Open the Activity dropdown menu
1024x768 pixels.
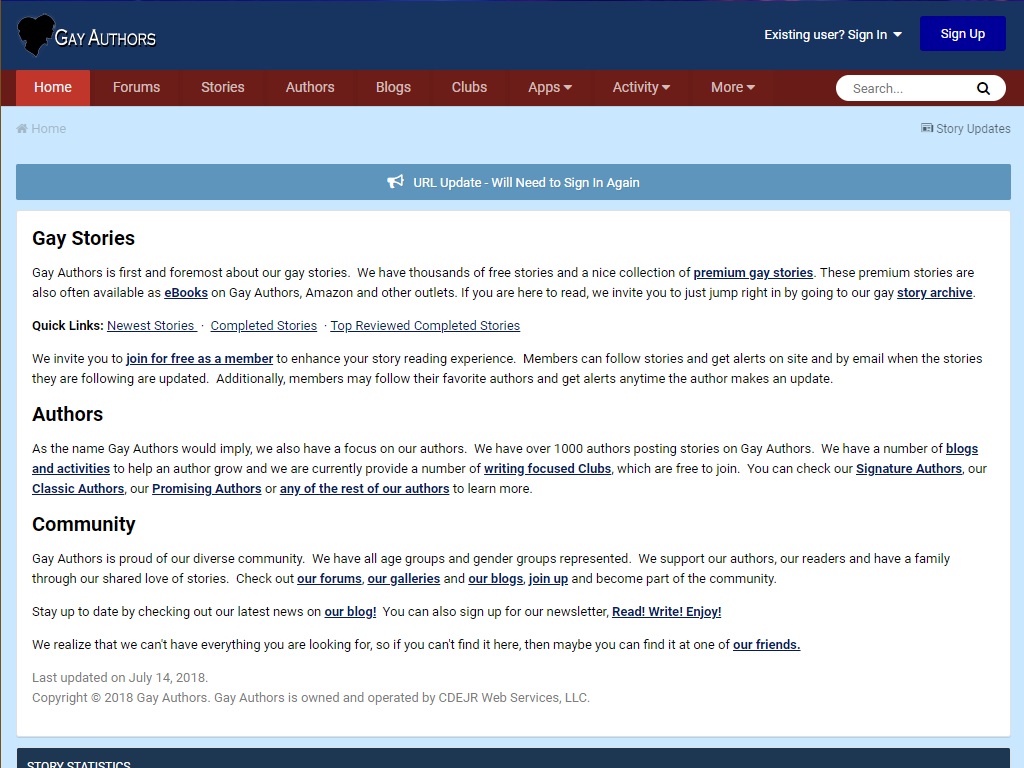(x=641, y=88)
